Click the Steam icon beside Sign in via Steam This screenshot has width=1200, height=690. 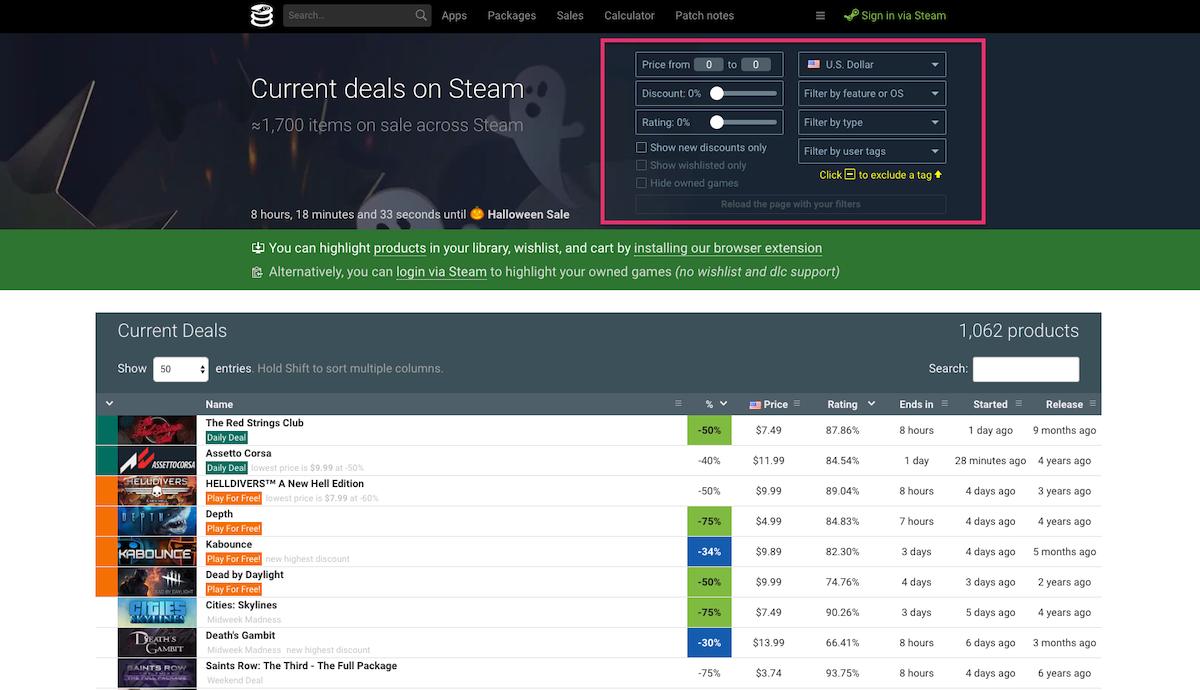[x=851, y=15]
